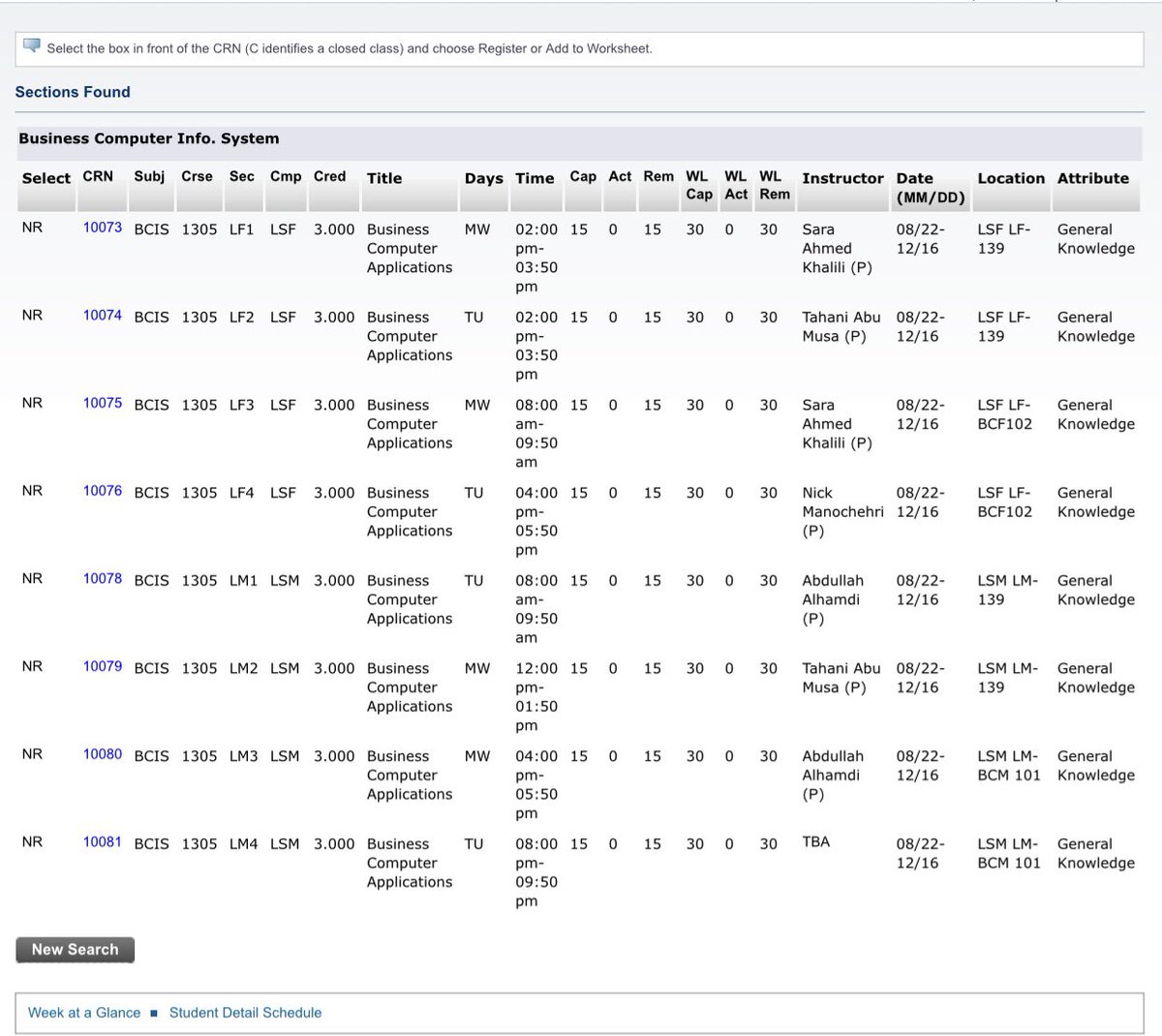Click location LSF LF-BCF102 in LF4 row
The height and width of the screenshot is (1036, 1162).
click(1005, 502)
